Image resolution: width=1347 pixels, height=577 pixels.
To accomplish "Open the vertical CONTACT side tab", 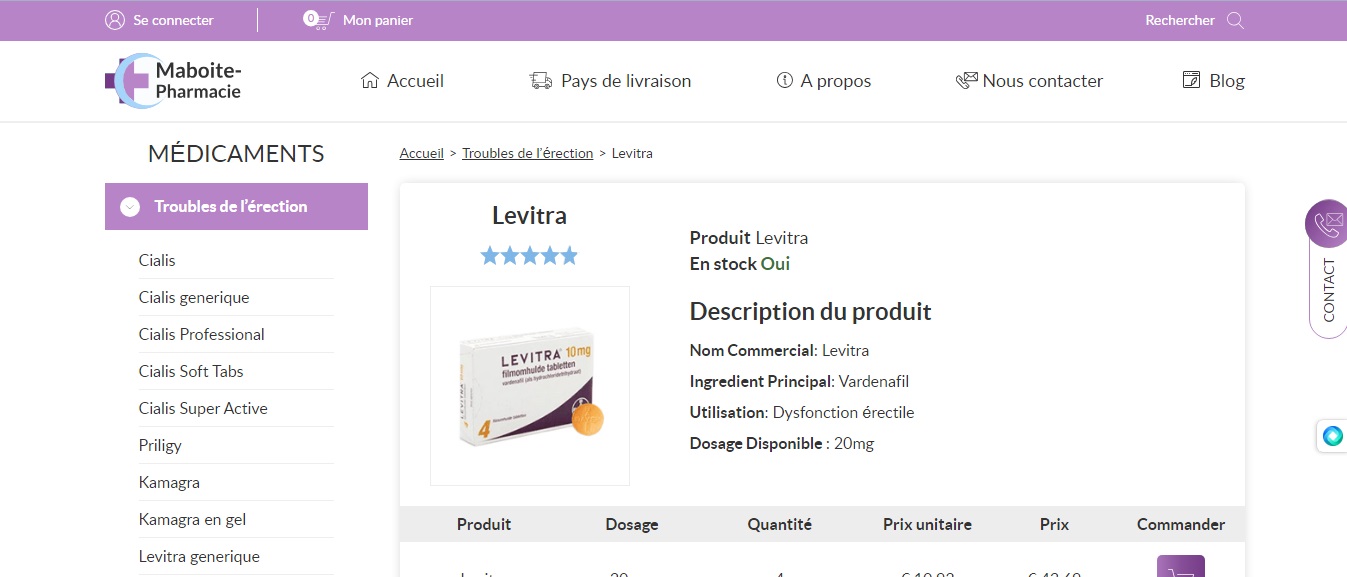I will (1328, 290).
